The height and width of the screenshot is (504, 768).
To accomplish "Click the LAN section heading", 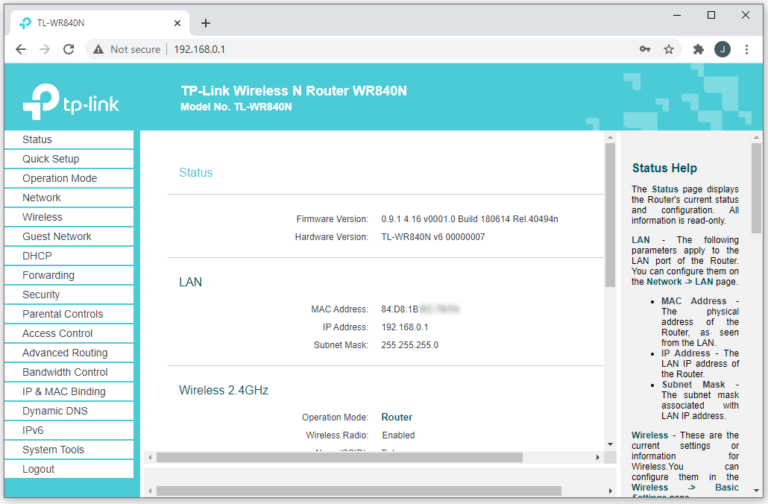I will (190, 282).
